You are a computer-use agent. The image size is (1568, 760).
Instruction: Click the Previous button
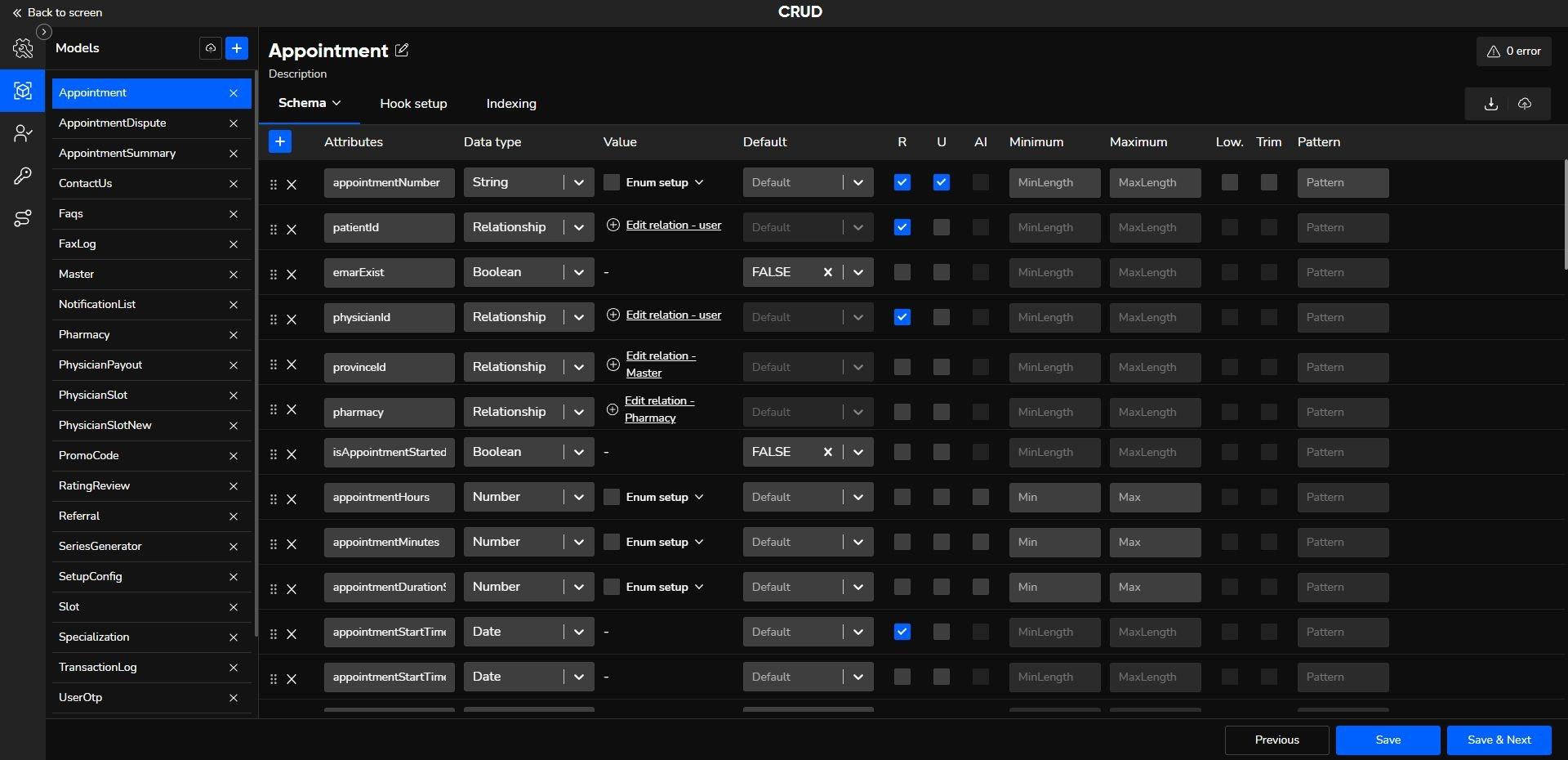(1276, 740)
